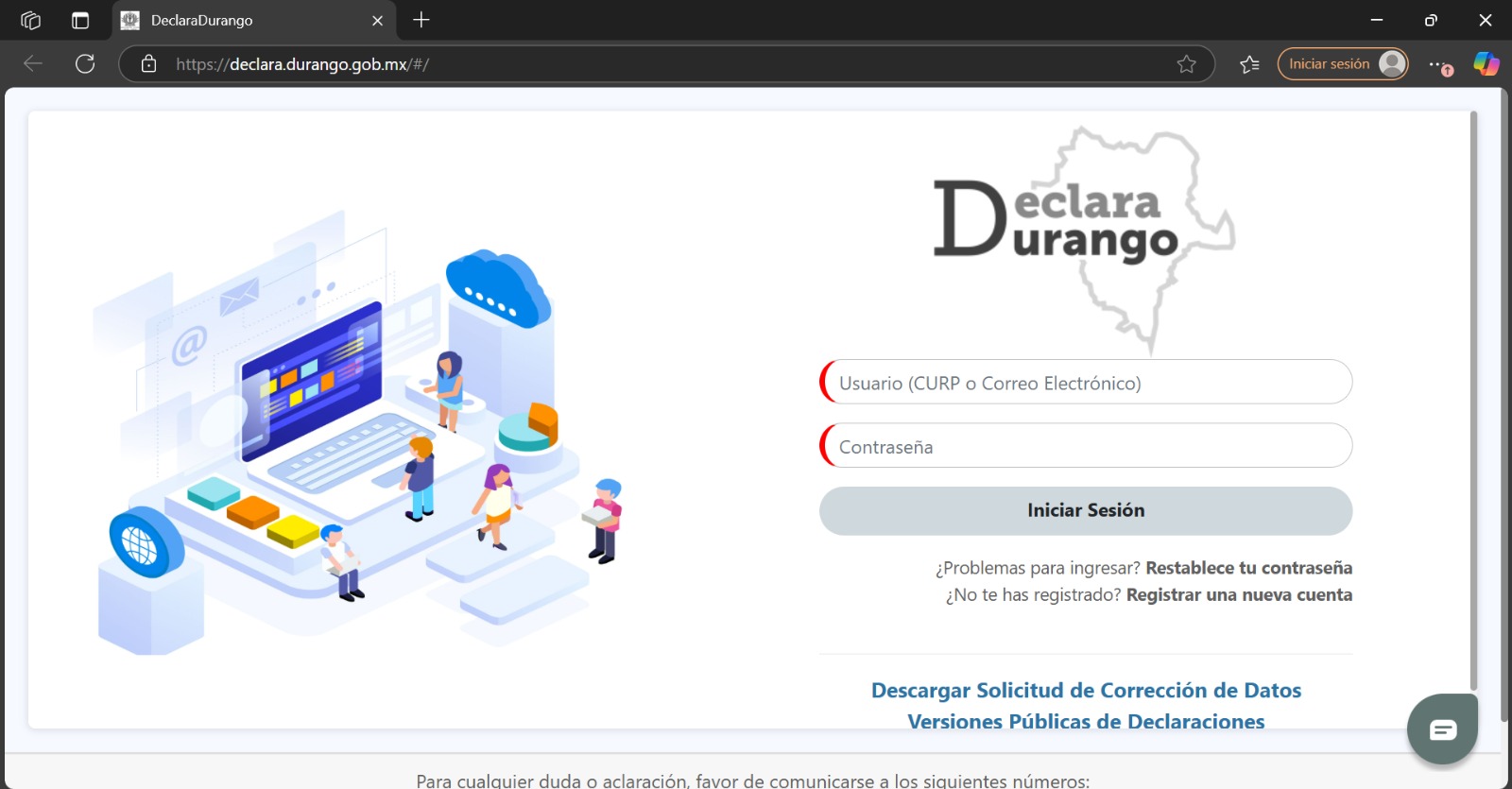The height and width of the screenshot is (789, 1512).
Task: Add page to favorites with star icon
Action: [1186, 64]
